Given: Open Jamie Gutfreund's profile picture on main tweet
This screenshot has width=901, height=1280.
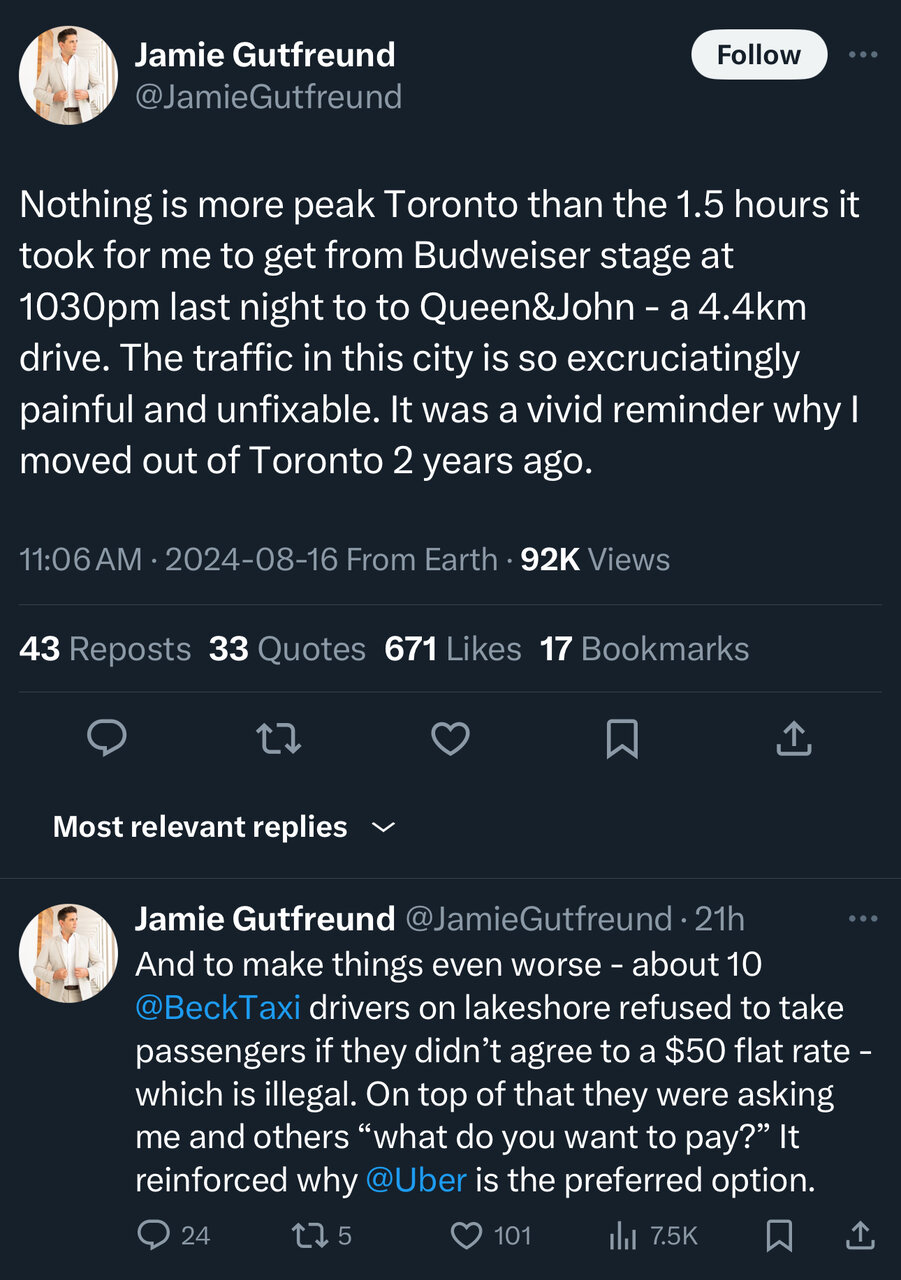Looking at the screenshot, I should [69, 76].
